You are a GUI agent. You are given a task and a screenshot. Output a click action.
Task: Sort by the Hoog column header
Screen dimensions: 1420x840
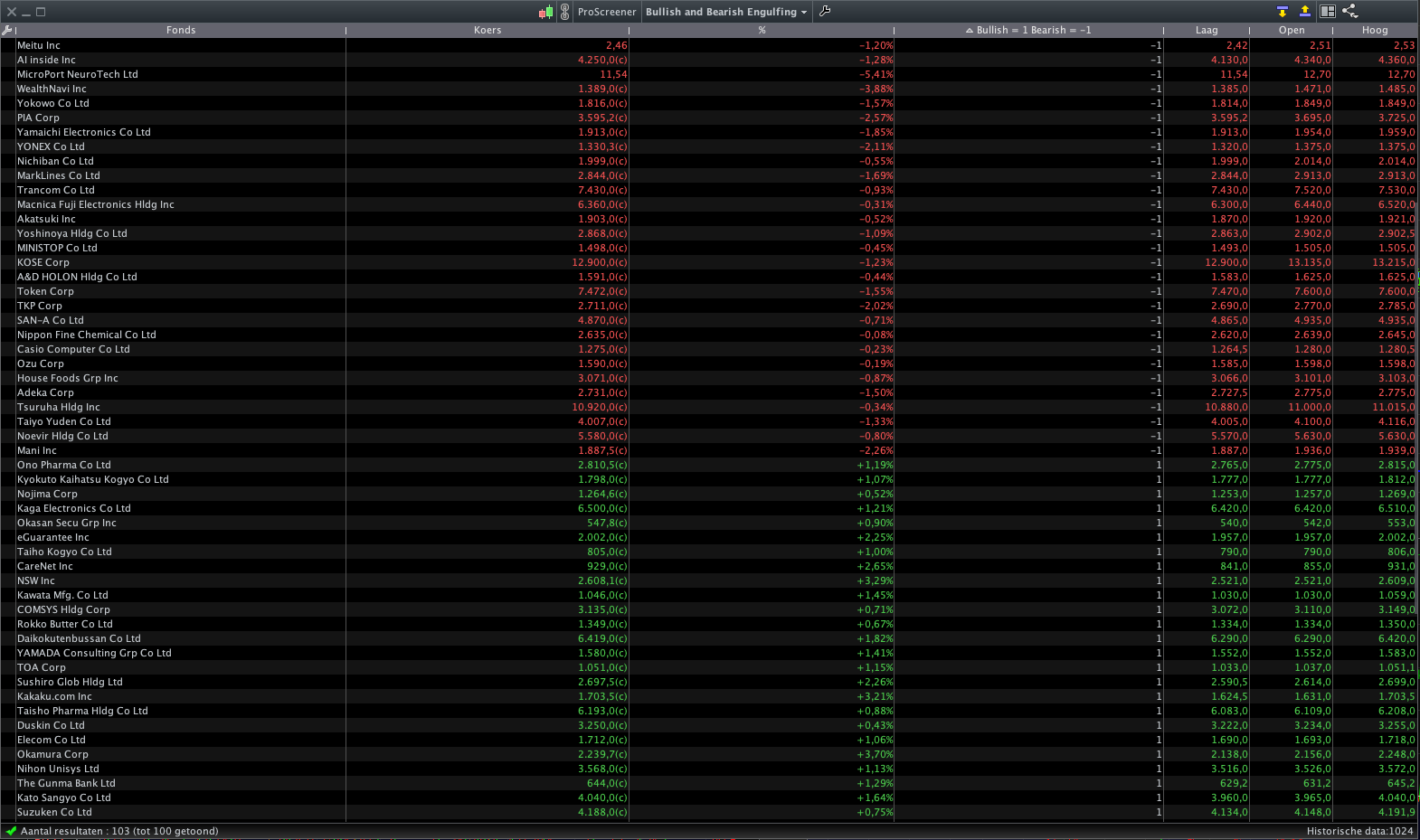[1375, 30]
